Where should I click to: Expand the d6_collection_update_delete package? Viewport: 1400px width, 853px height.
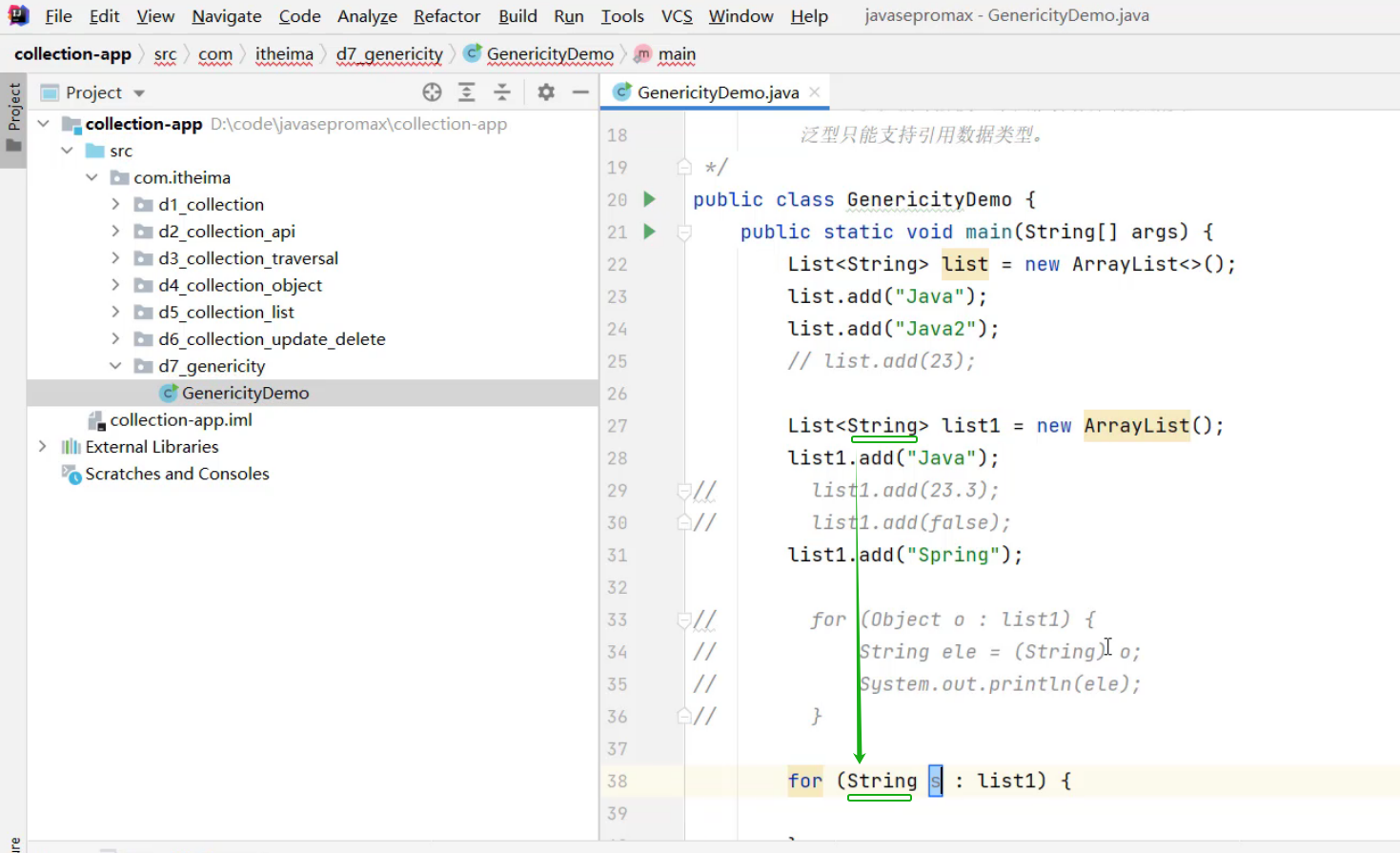pyautogui.click(x=115, y=338)
